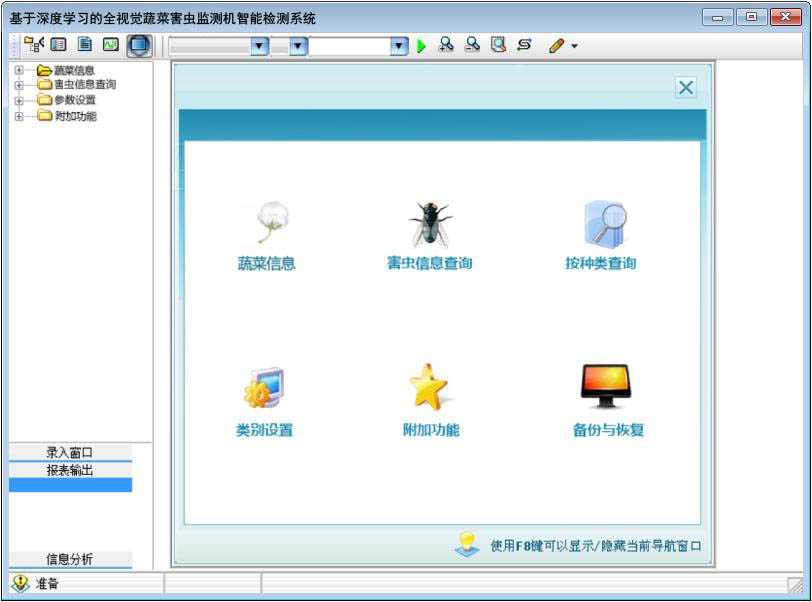Open the 信息分析 sidebar tab
Image resolution: width=812 pixels, height=602 pixels.
coord(70,559)
